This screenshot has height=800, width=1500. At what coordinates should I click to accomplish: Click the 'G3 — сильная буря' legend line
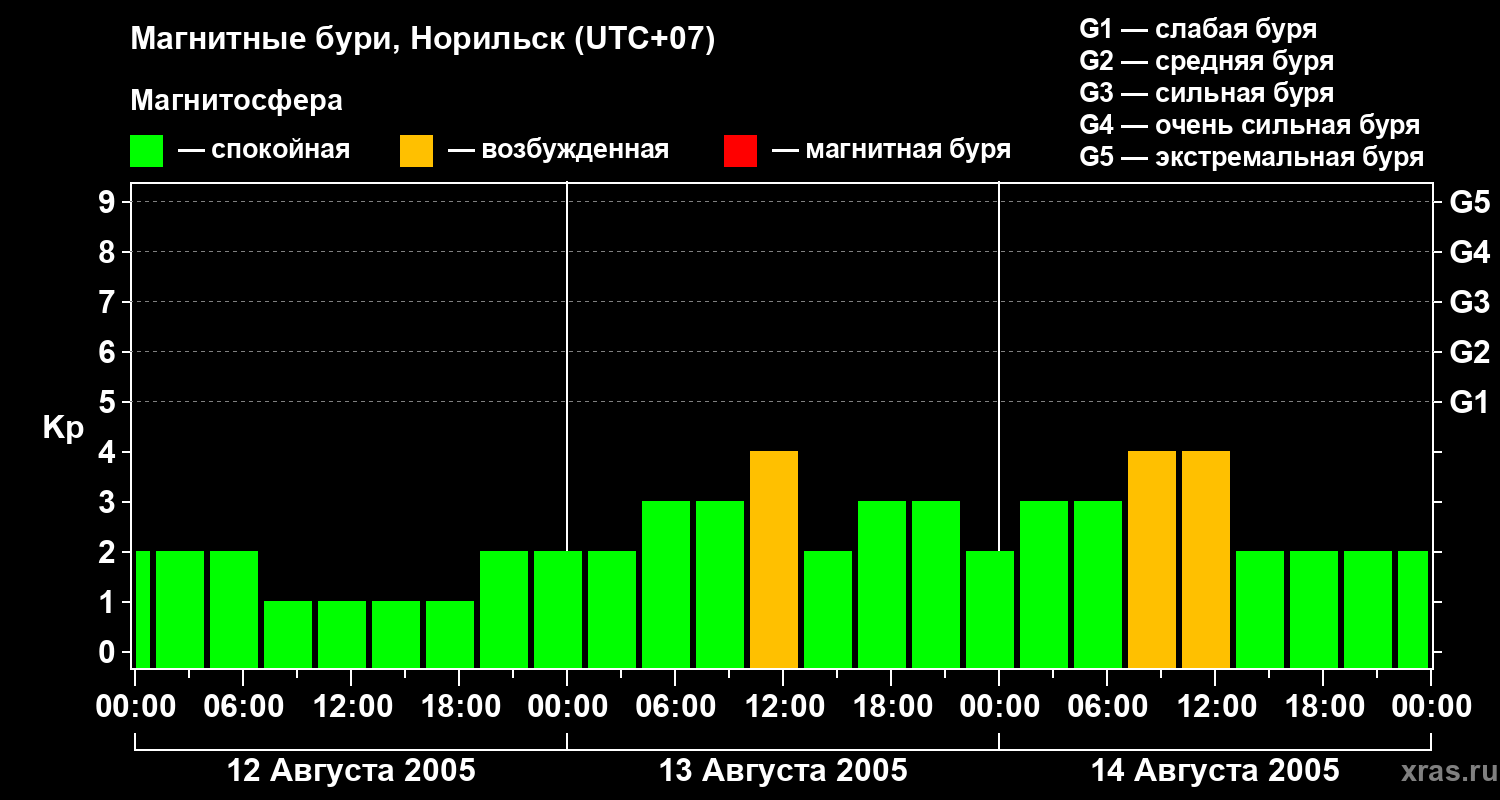coord(1206,93)
